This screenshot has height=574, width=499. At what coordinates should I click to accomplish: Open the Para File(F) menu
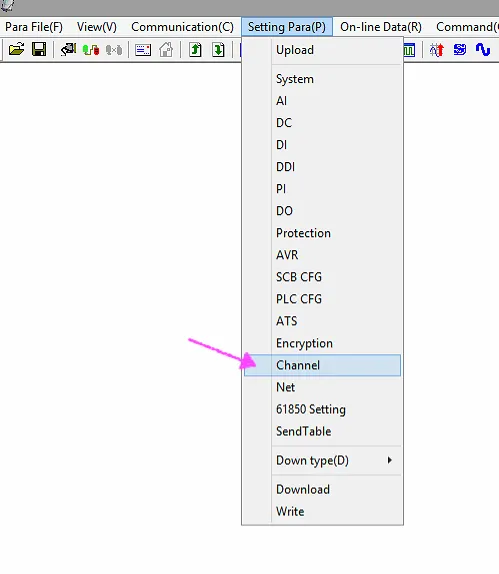pos(34,27)
